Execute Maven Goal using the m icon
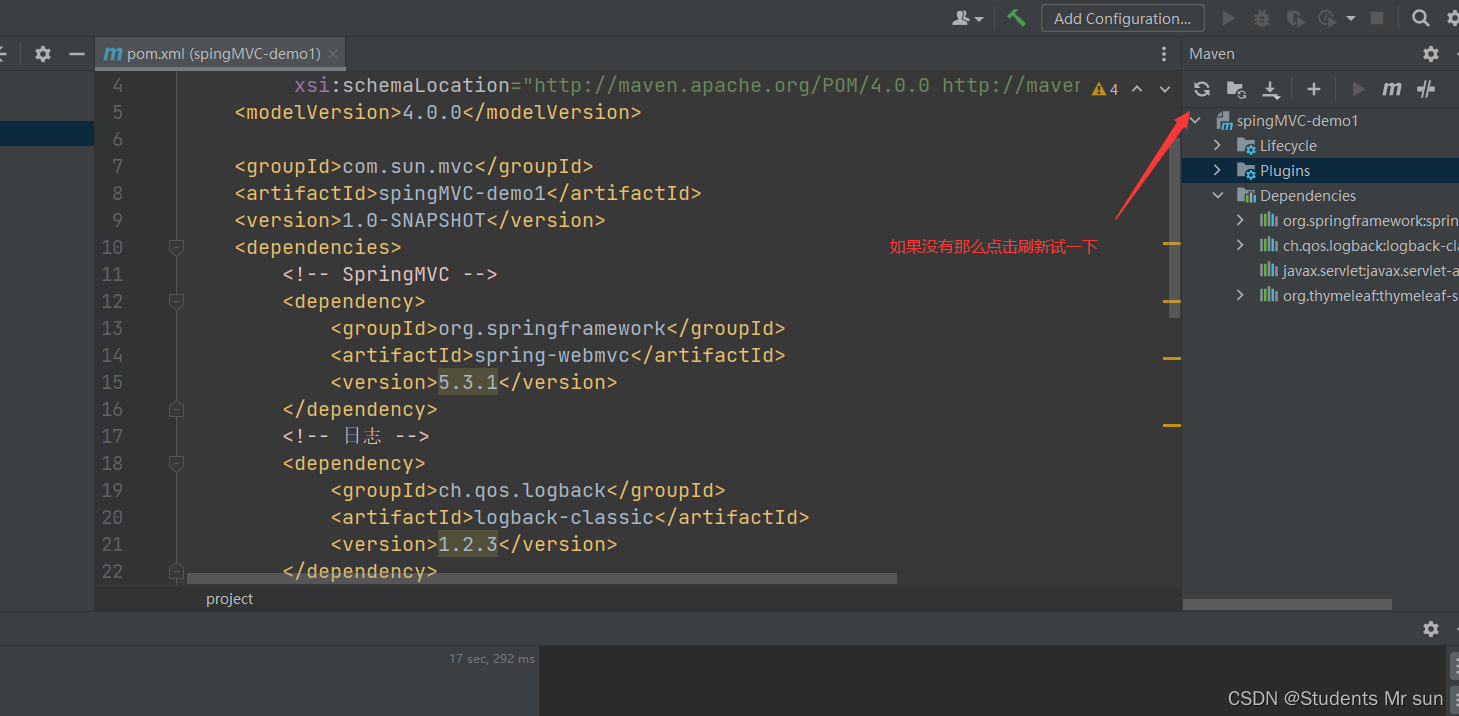The height and width of the screenshot is (716, 1459). pos(1391,88)
